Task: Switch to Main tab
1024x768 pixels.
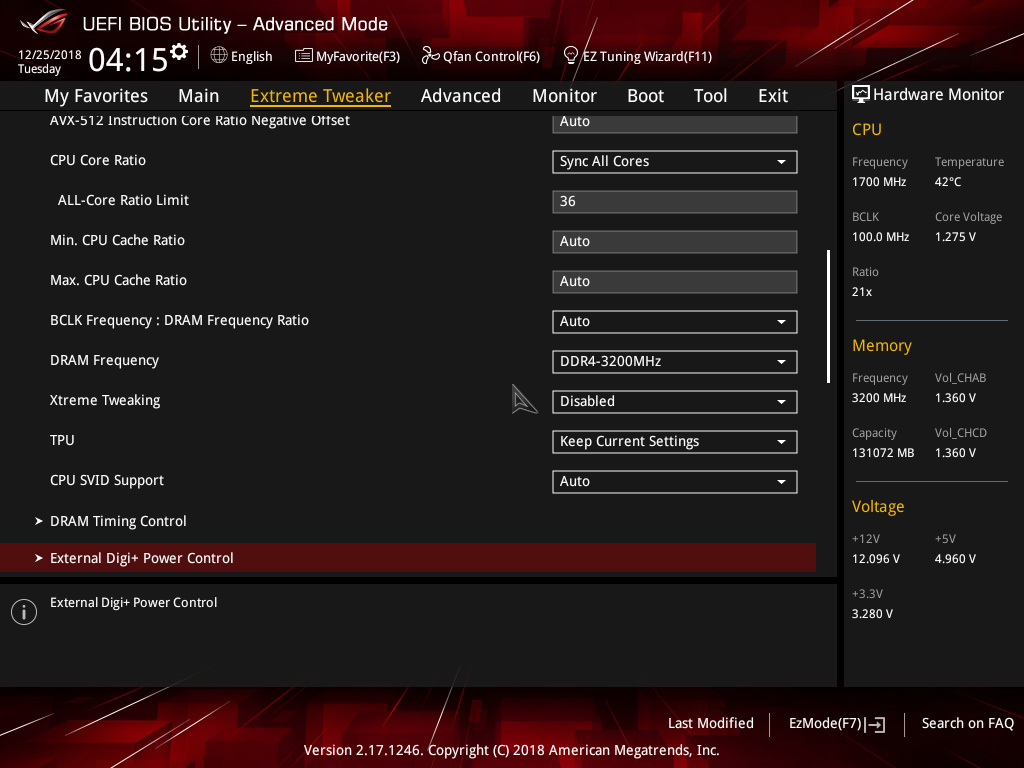Action: point(199,95)
